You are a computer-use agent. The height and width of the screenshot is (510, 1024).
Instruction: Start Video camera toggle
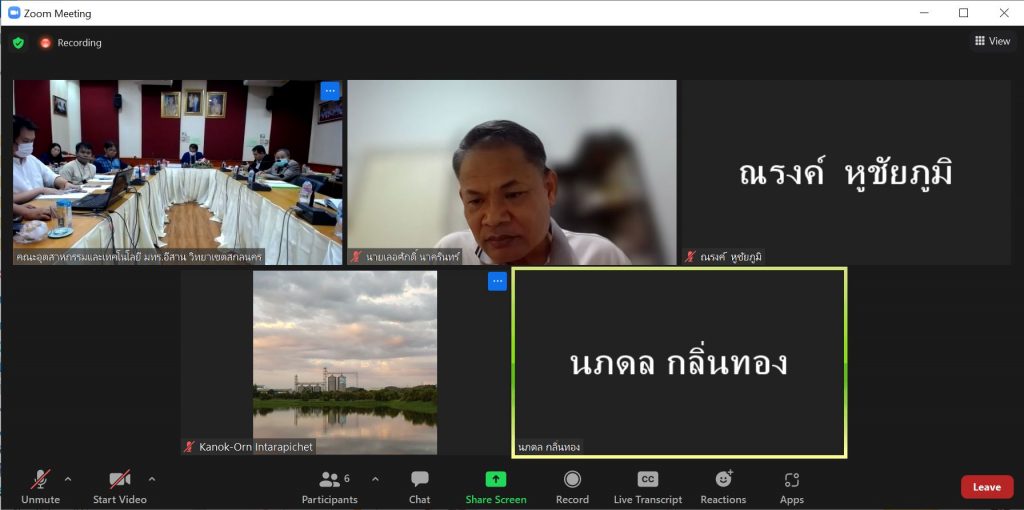(119, 486)
